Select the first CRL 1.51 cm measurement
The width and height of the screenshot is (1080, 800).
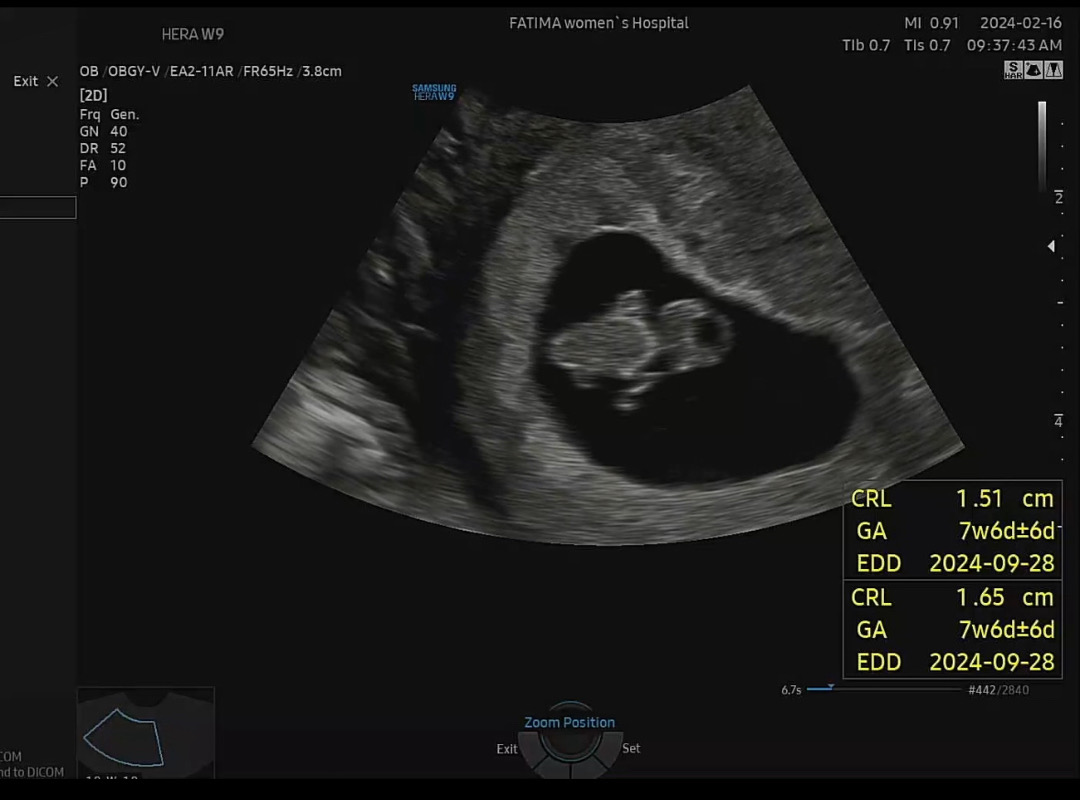(x=951, y=498)
